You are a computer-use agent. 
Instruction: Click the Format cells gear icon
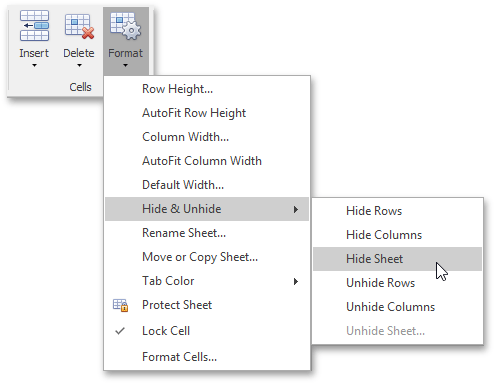point(125,26)
